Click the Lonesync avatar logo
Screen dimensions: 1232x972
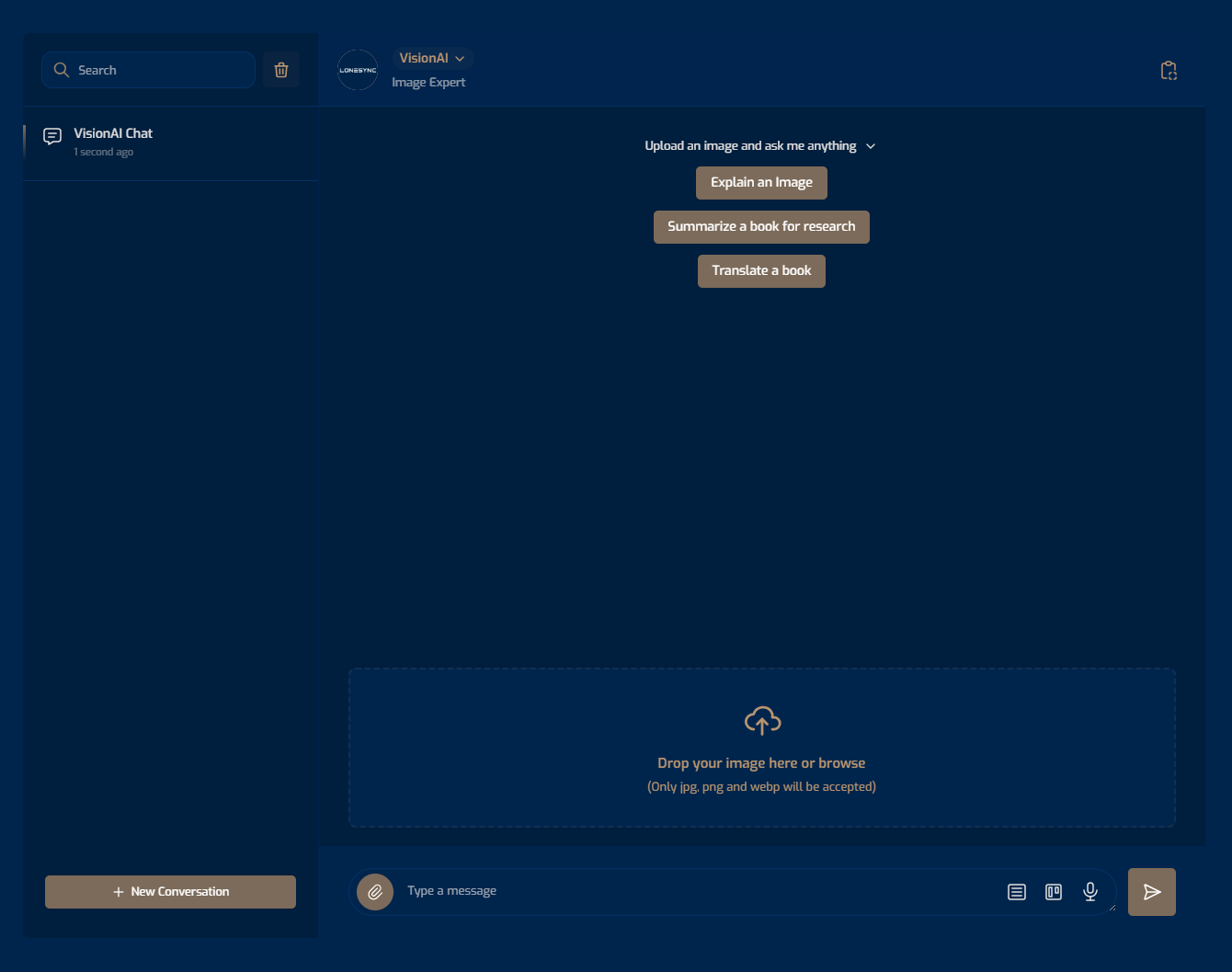tap(358, 70)
